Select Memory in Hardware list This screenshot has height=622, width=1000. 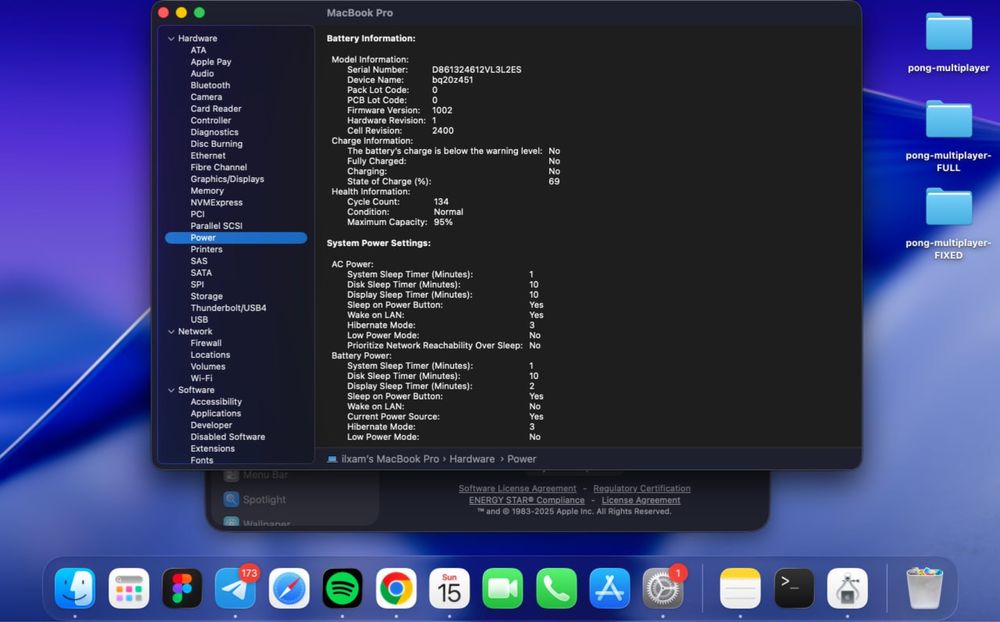tap(207, 191)
